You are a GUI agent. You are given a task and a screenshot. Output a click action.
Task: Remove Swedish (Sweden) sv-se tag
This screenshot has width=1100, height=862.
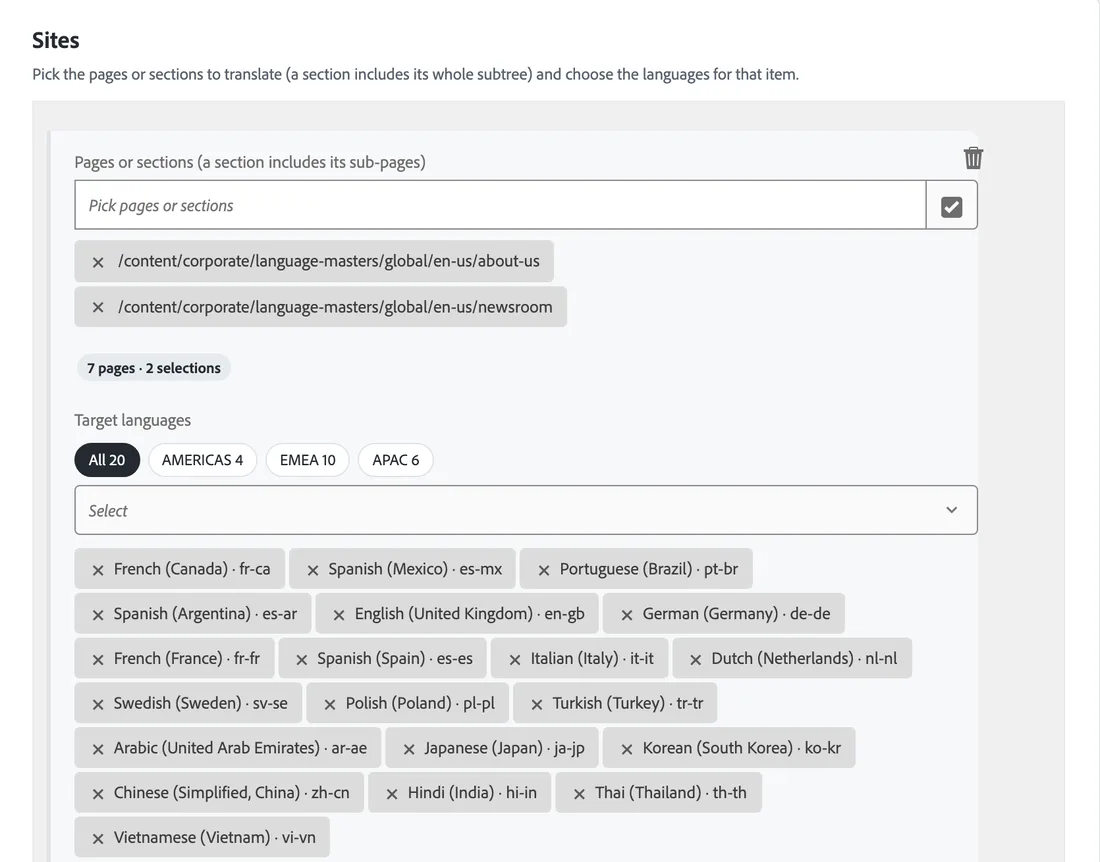(98, 705)
